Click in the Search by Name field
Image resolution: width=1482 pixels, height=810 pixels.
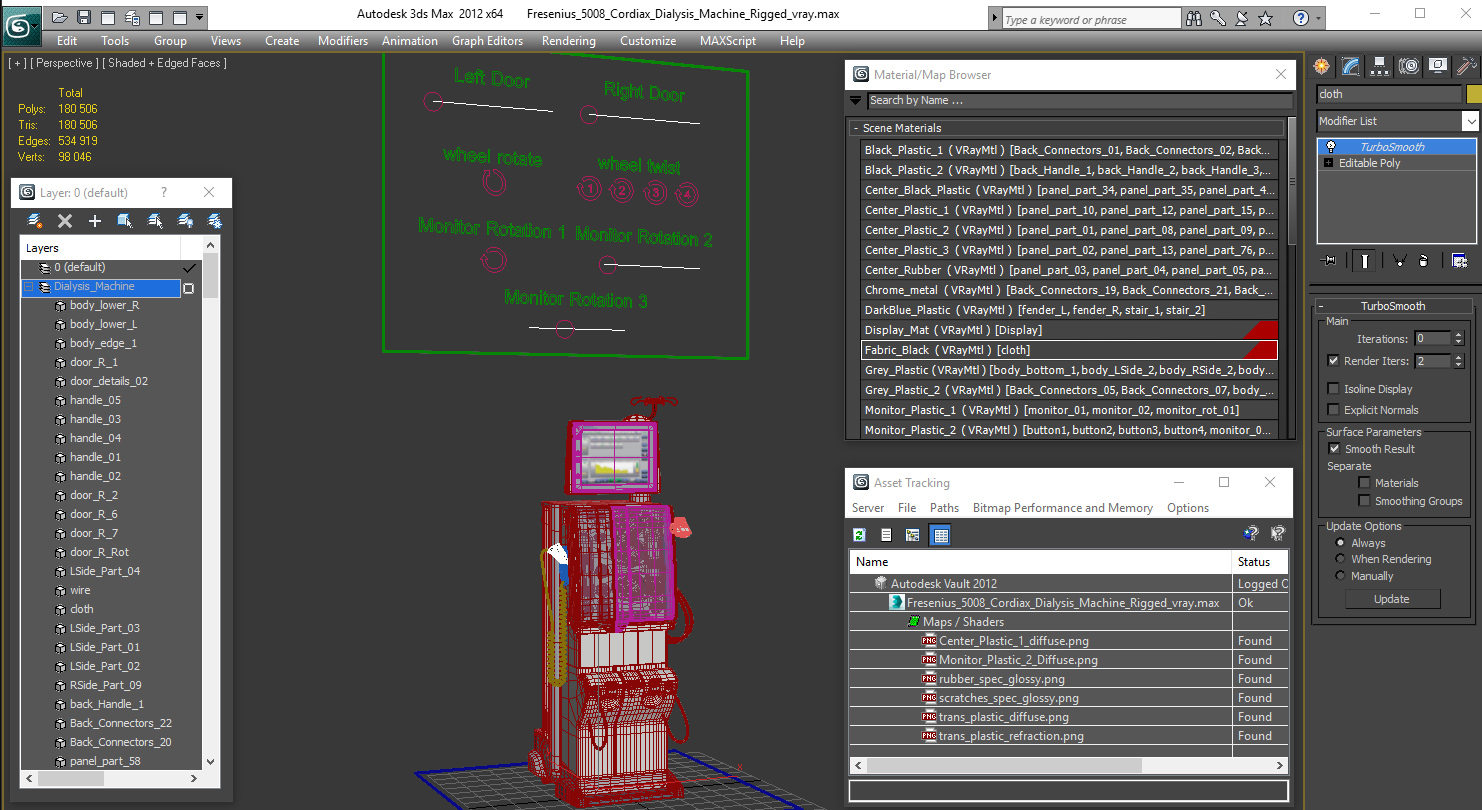tap(1079, 100)
